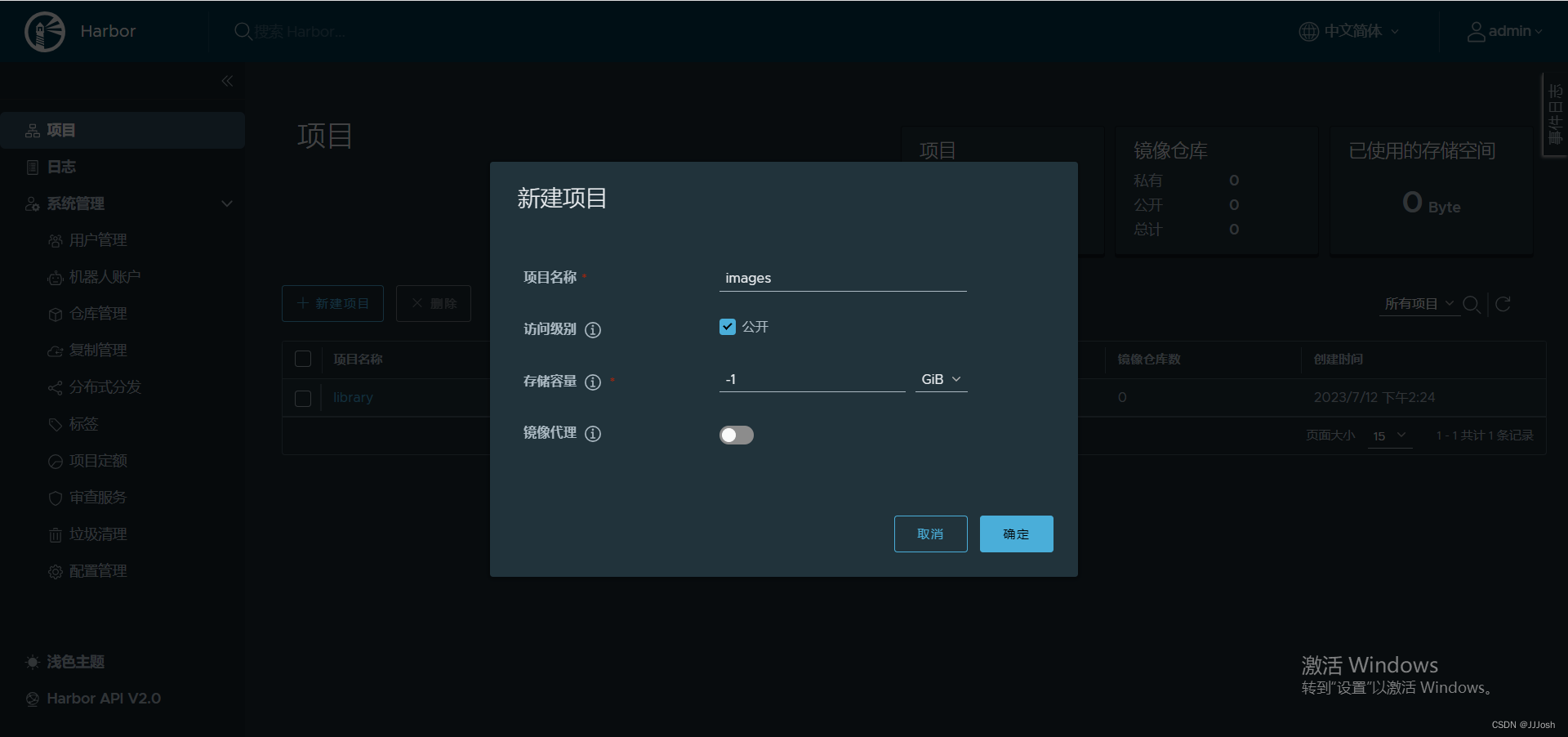
Task: Open the 中文简体 language dropdown
Action: pyautogui.click(x=1361, y=31)
